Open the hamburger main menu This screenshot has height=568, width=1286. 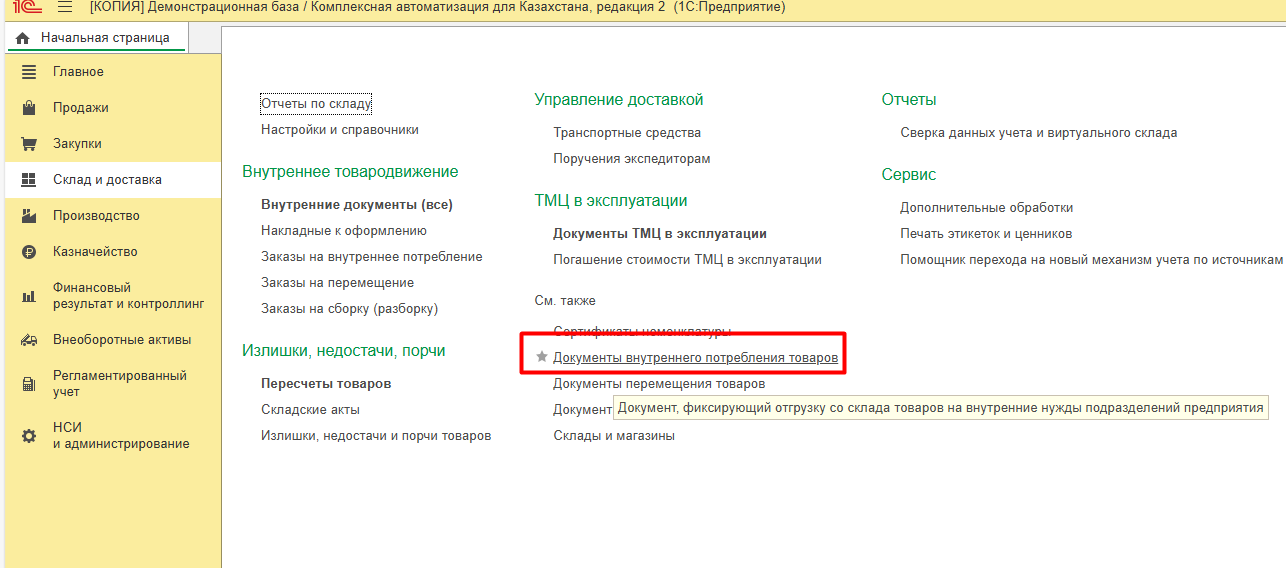coord(65,7)
